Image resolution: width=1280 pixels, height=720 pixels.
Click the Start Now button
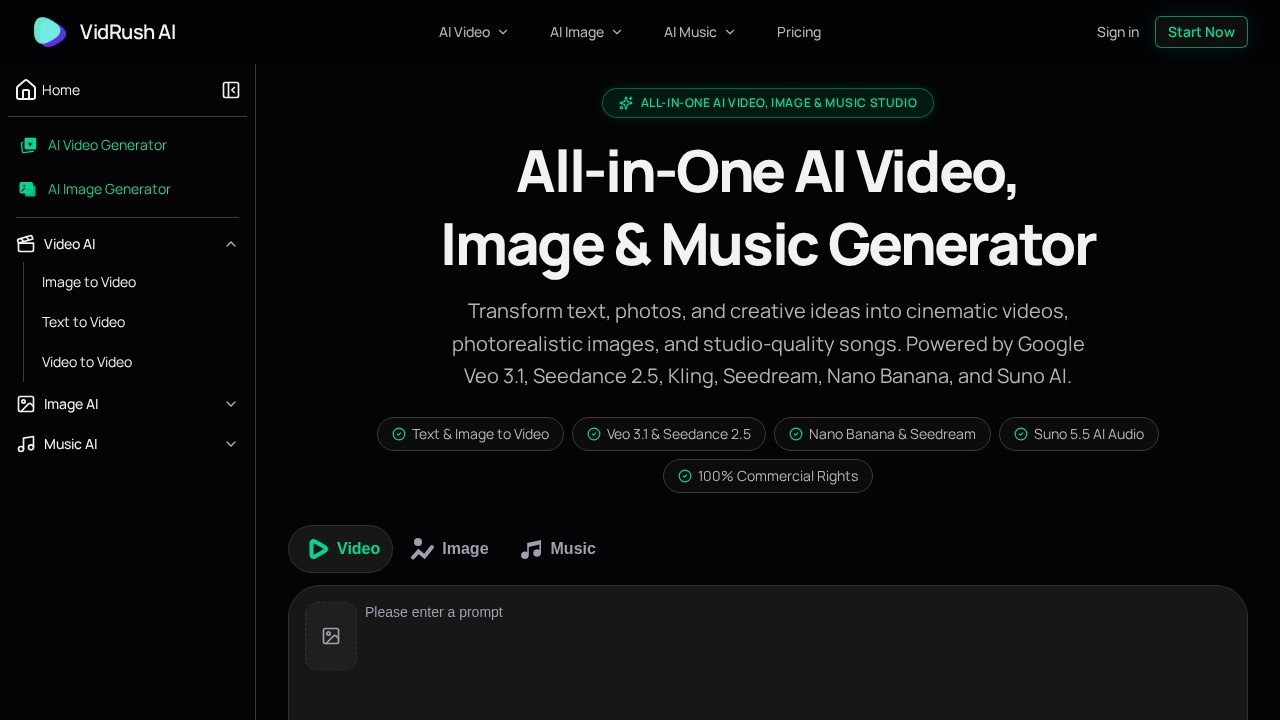[1201, 32]
